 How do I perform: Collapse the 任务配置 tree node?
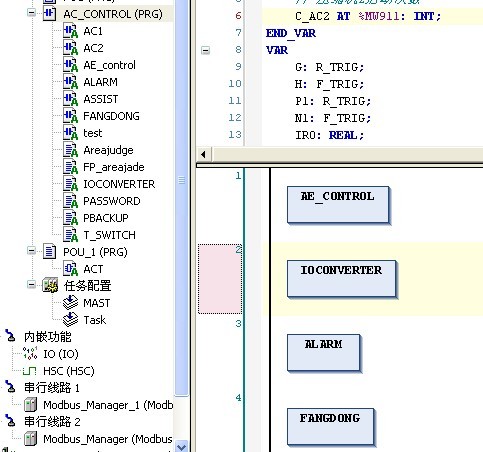32,285
